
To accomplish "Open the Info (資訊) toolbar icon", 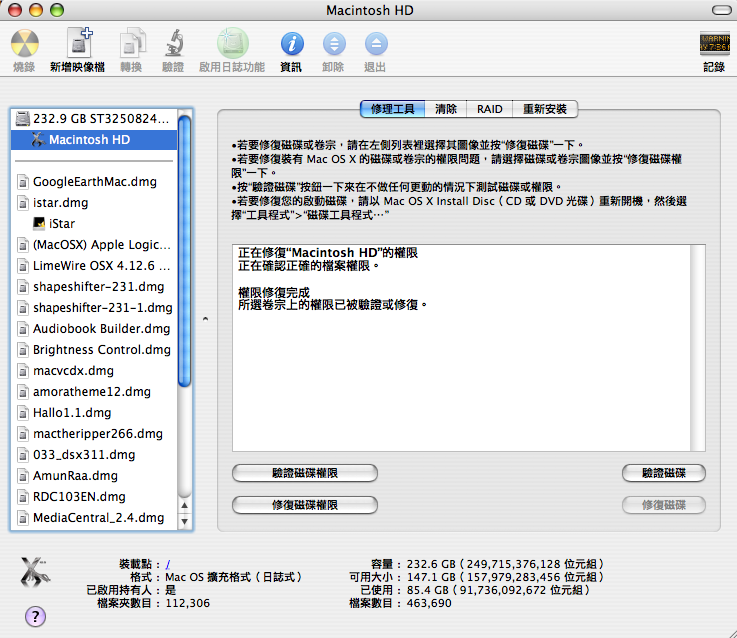I will 292,44.
